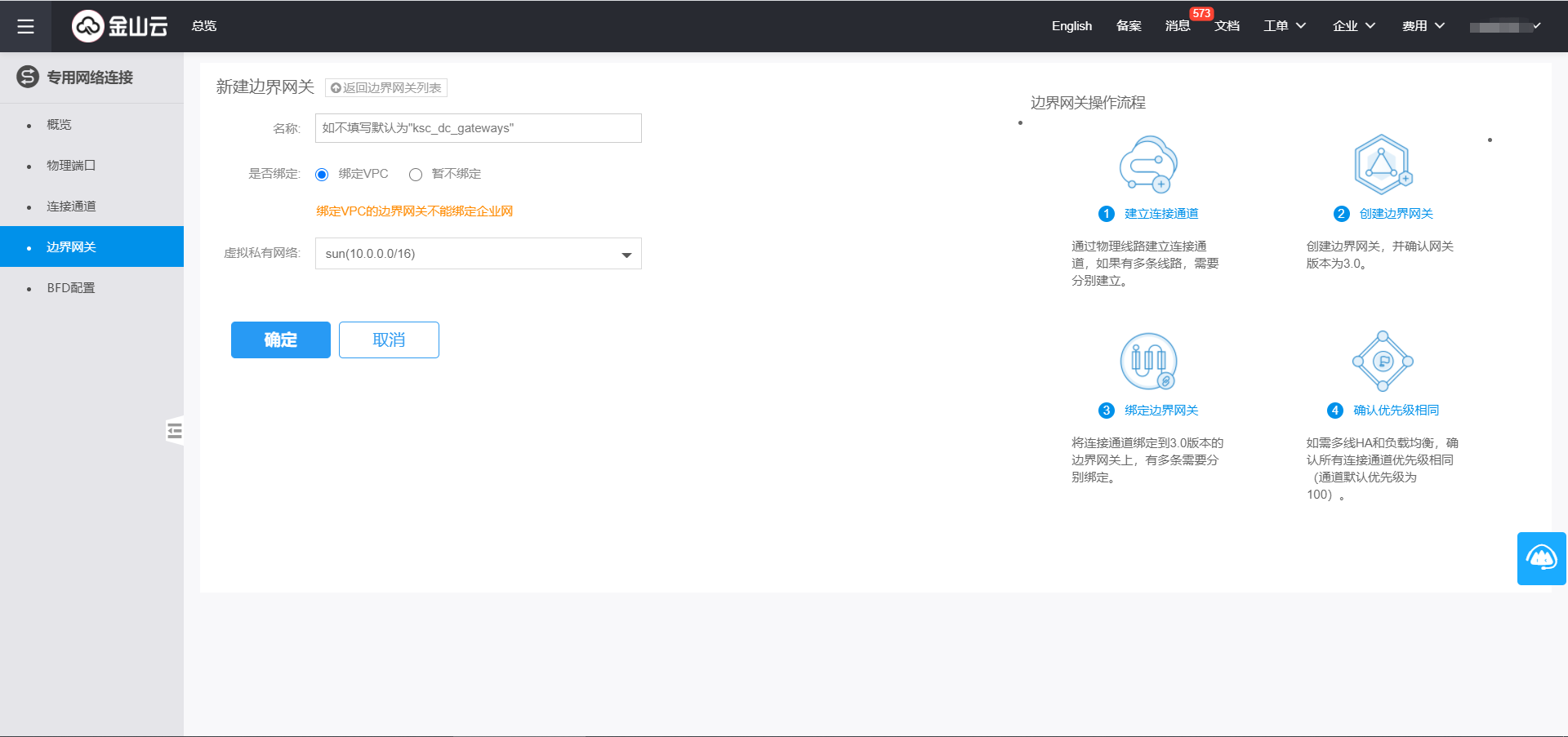Open the hamburger menu in top bar

pos(25,26)
